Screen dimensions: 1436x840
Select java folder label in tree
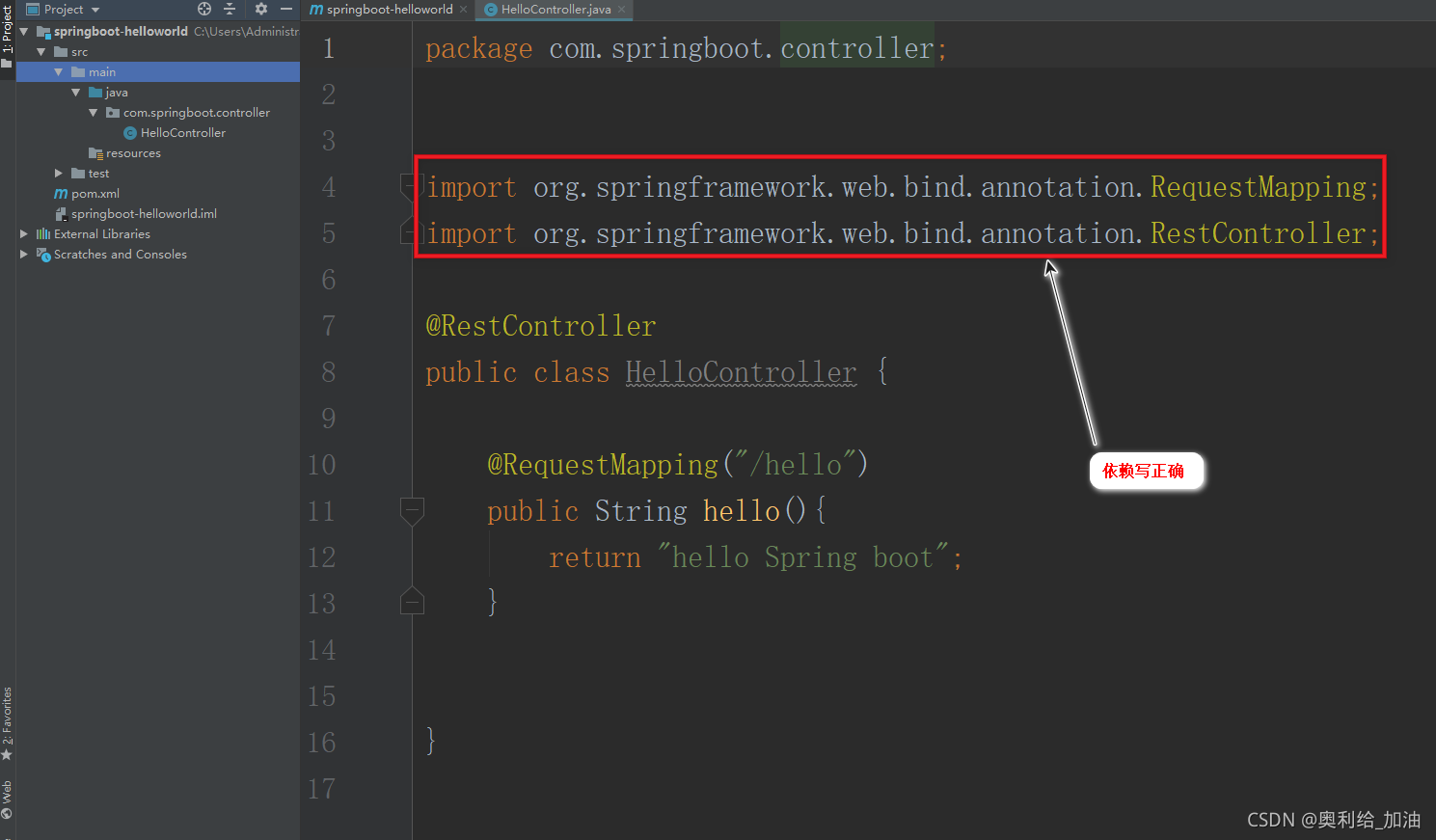(117, 93)
